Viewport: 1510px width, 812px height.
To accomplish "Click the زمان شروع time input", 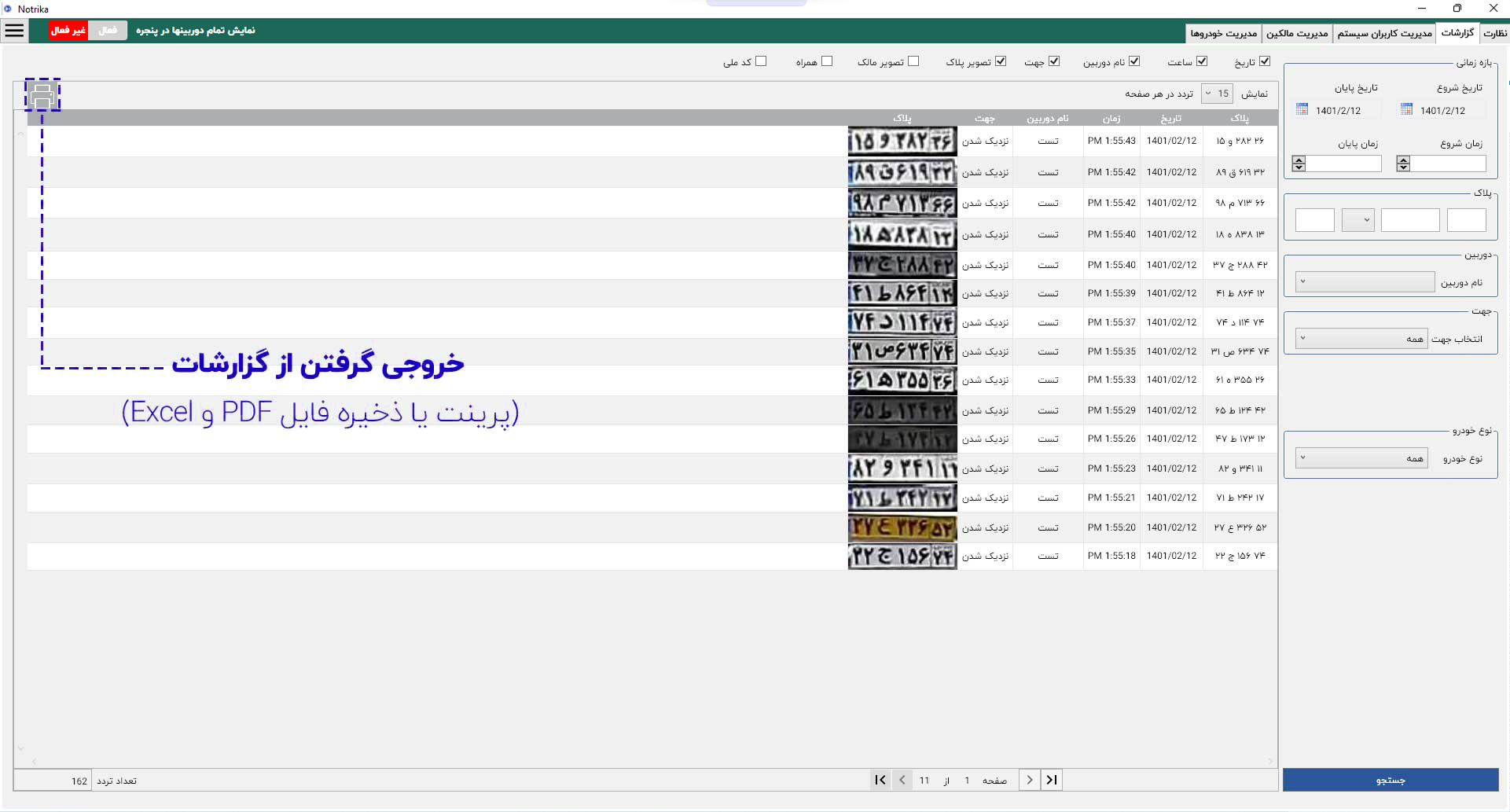I will pyautogui.click(x=1448, y=164).
